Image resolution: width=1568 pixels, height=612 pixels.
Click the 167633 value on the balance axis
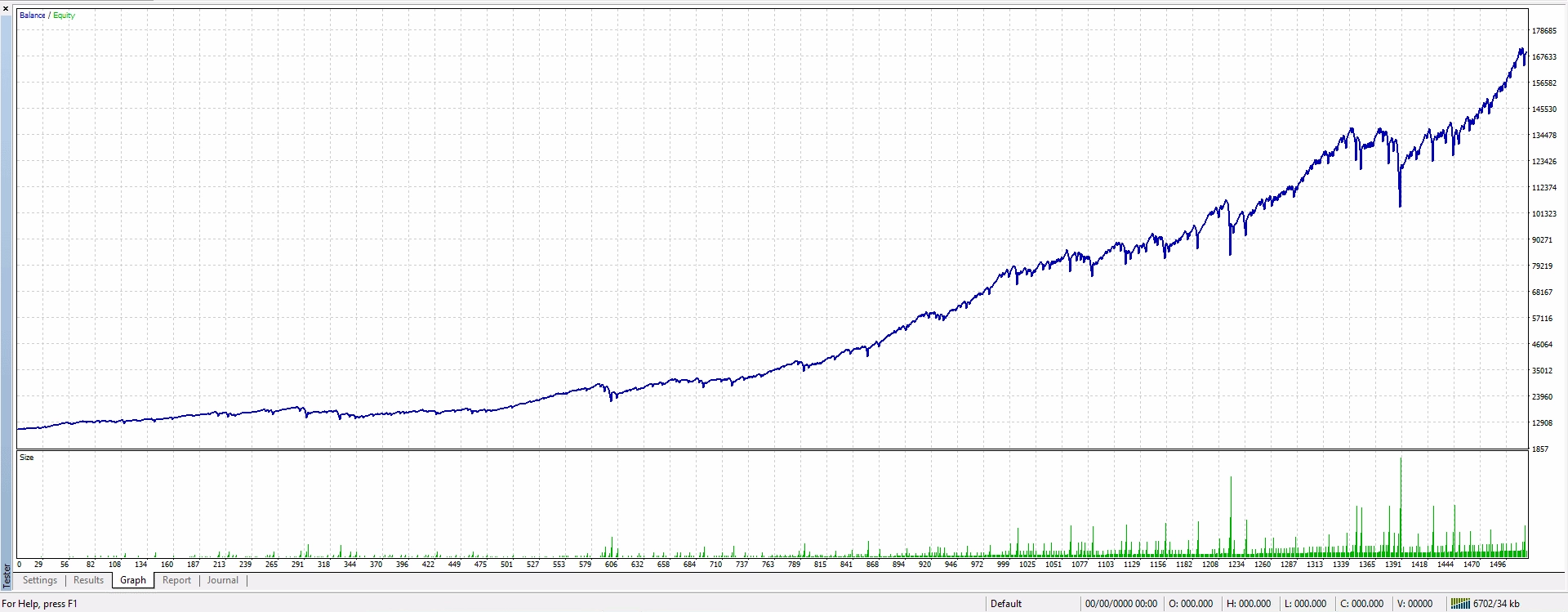point(1543,57)
